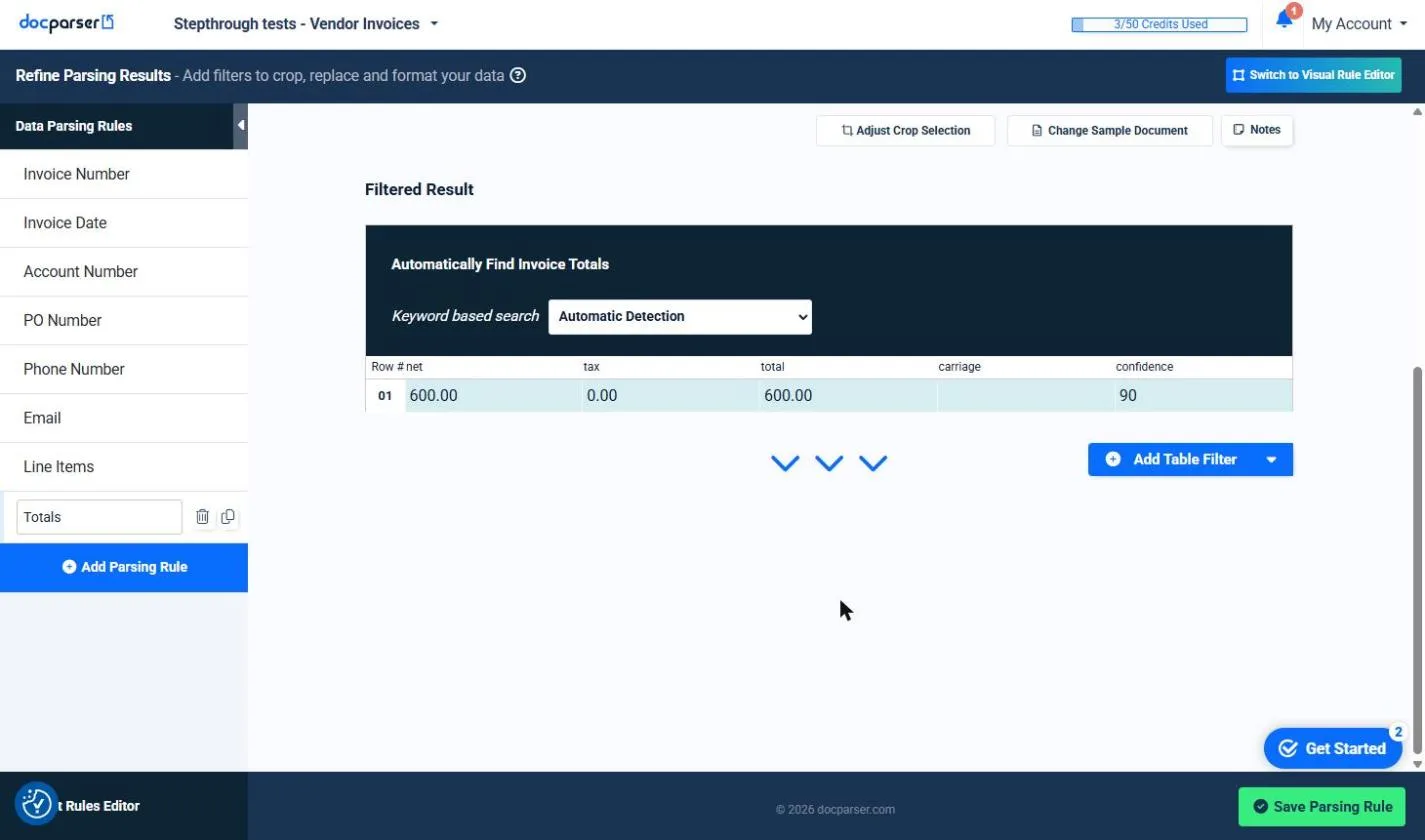Open Get Started widget
Screen dimensions: 1425x840
point(1333,748)
